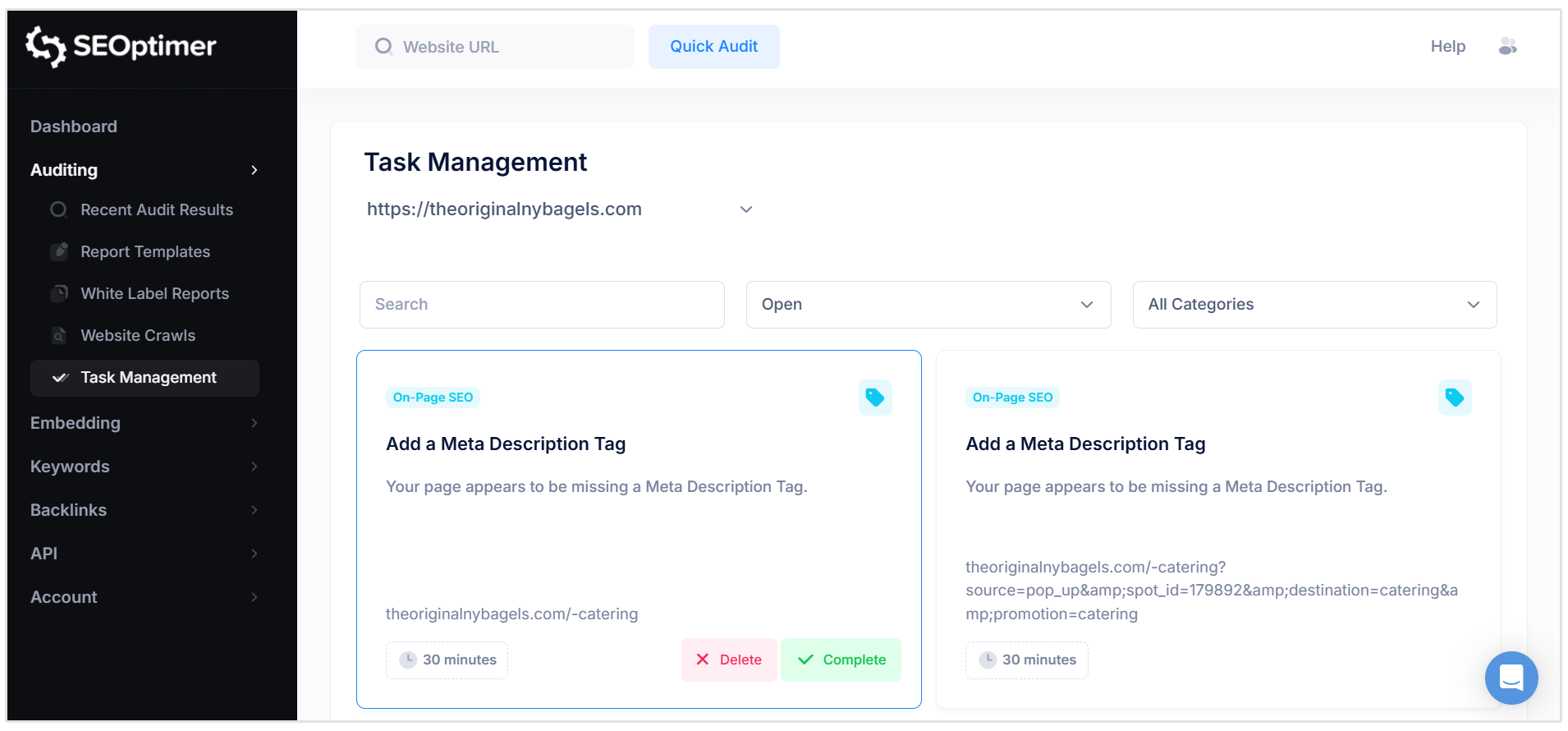Open White Label Reports

coord(154,293)
